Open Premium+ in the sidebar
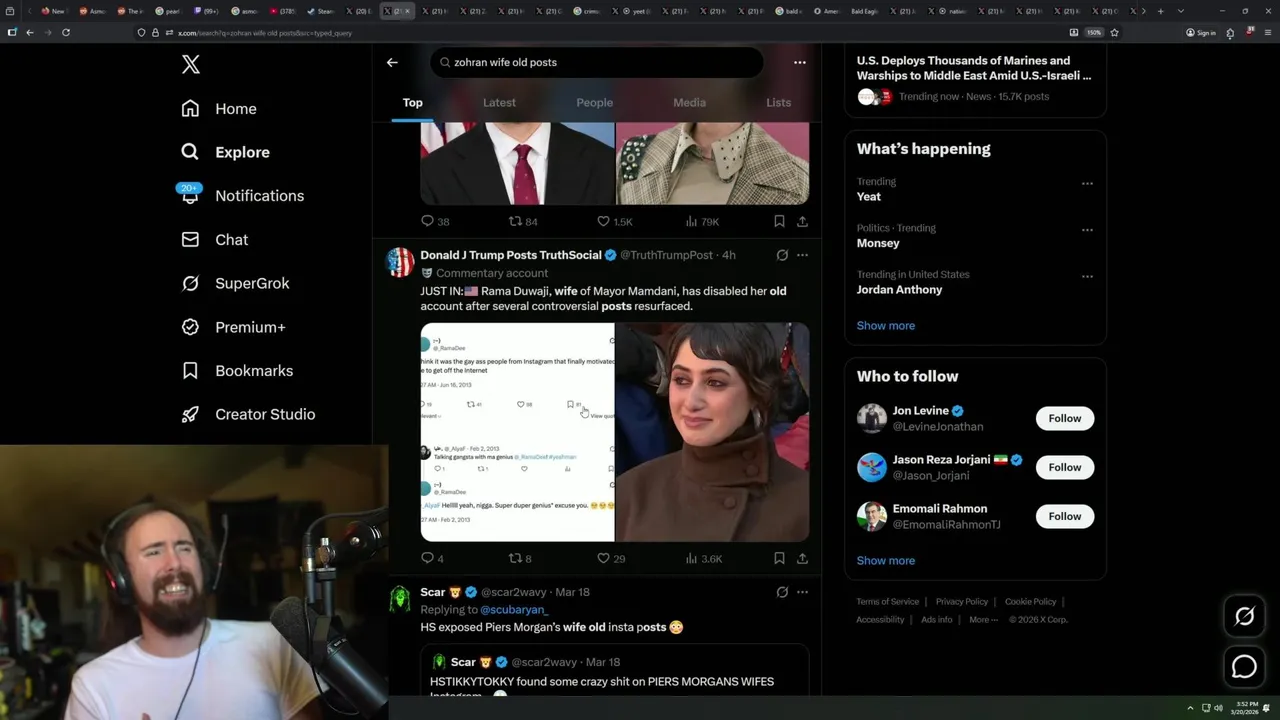The width and height of the screenshot is (1280, 720). click(233, 327)
